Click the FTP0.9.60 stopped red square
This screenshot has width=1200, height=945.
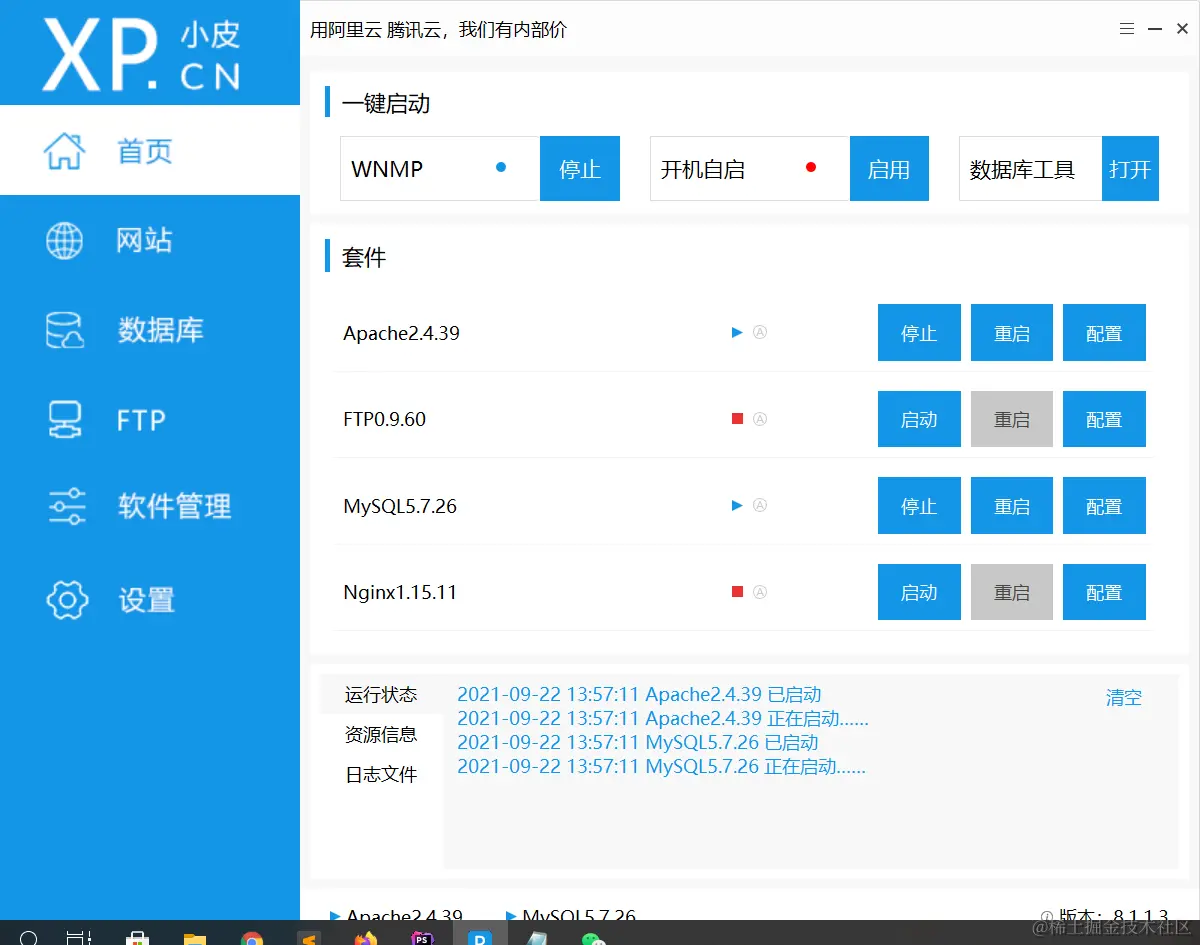[x=737, y=419]
